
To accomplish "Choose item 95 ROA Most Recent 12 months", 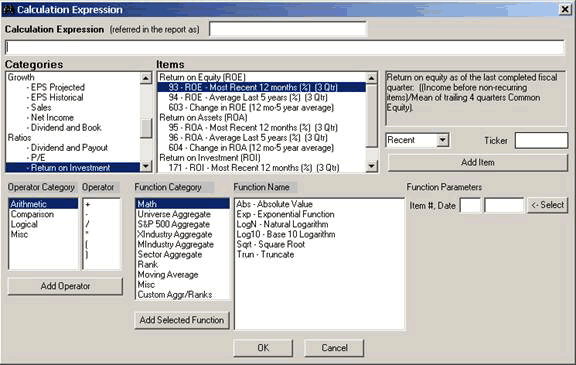I will 253,127.
